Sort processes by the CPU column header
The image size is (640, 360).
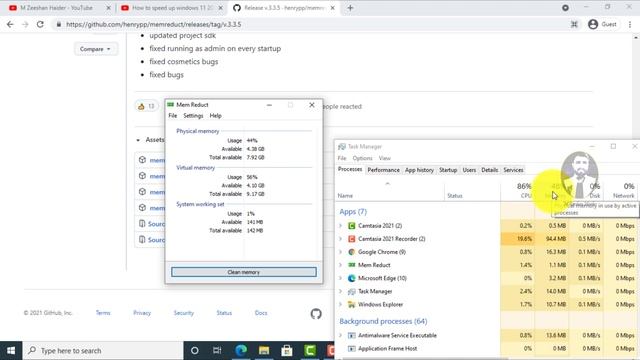(x=518, y=191)
